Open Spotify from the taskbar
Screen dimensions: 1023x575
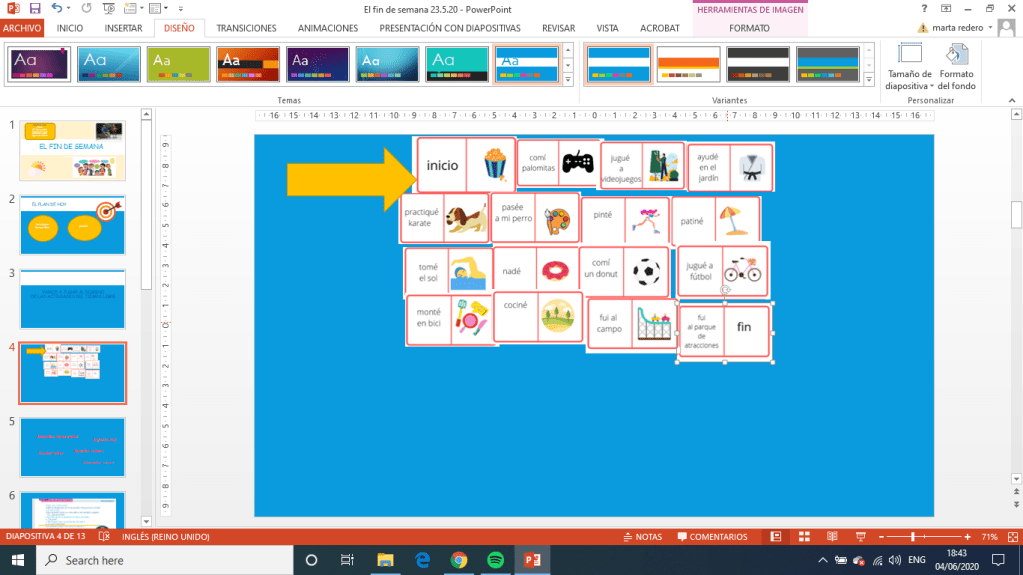(495, 560)
